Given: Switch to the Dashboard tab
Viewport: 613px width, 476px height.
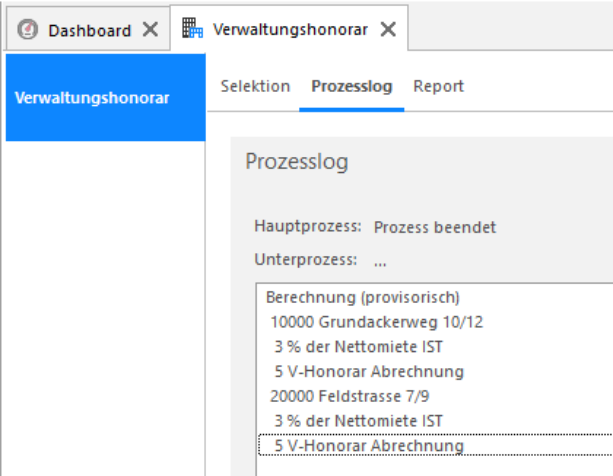Looking at the screenshot, I should (x=89, y=30).
